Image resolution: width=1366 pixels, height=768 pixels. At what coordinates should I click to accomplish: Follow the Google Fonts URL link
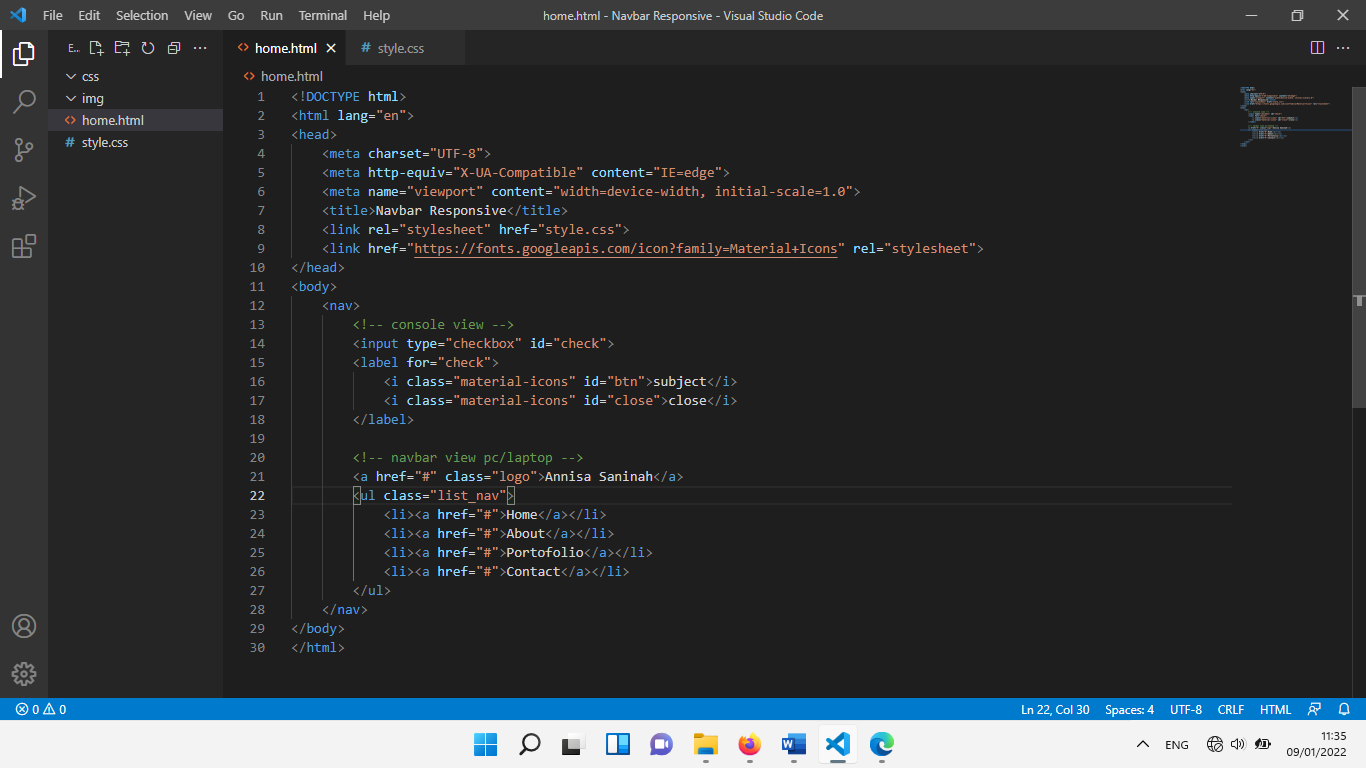(625, 248)
